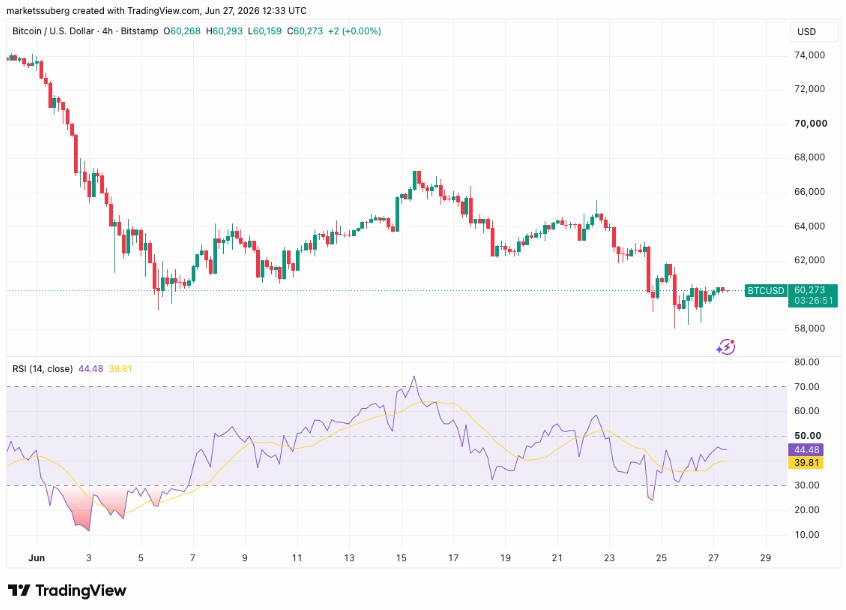Click the 58,000 price axis label
The image size is (846, 610).
[810, 328]
